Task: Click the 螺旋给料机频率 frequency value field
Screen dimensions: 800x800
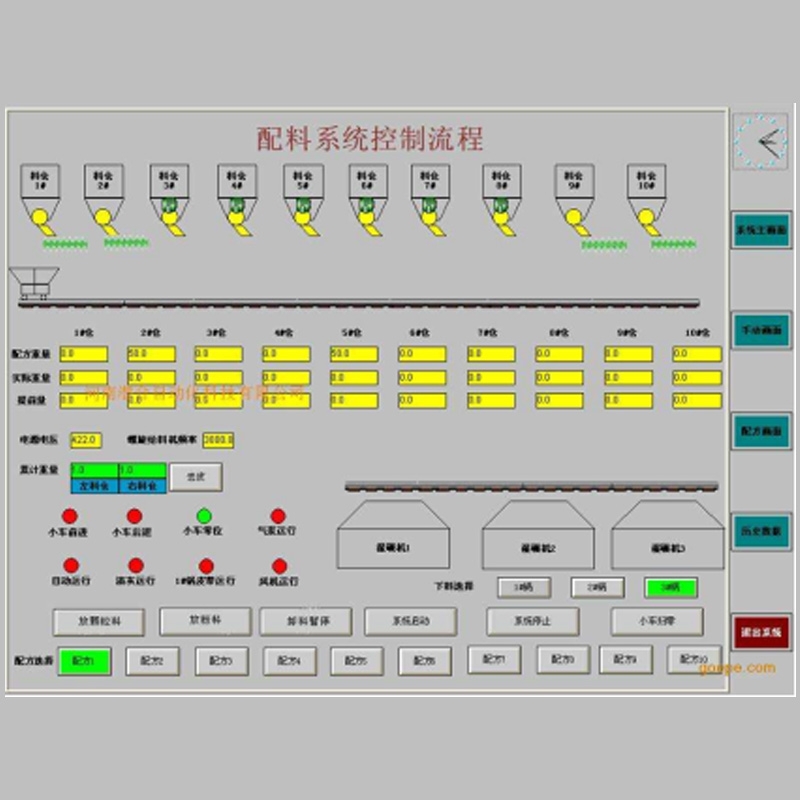Action: click(218, 440)
